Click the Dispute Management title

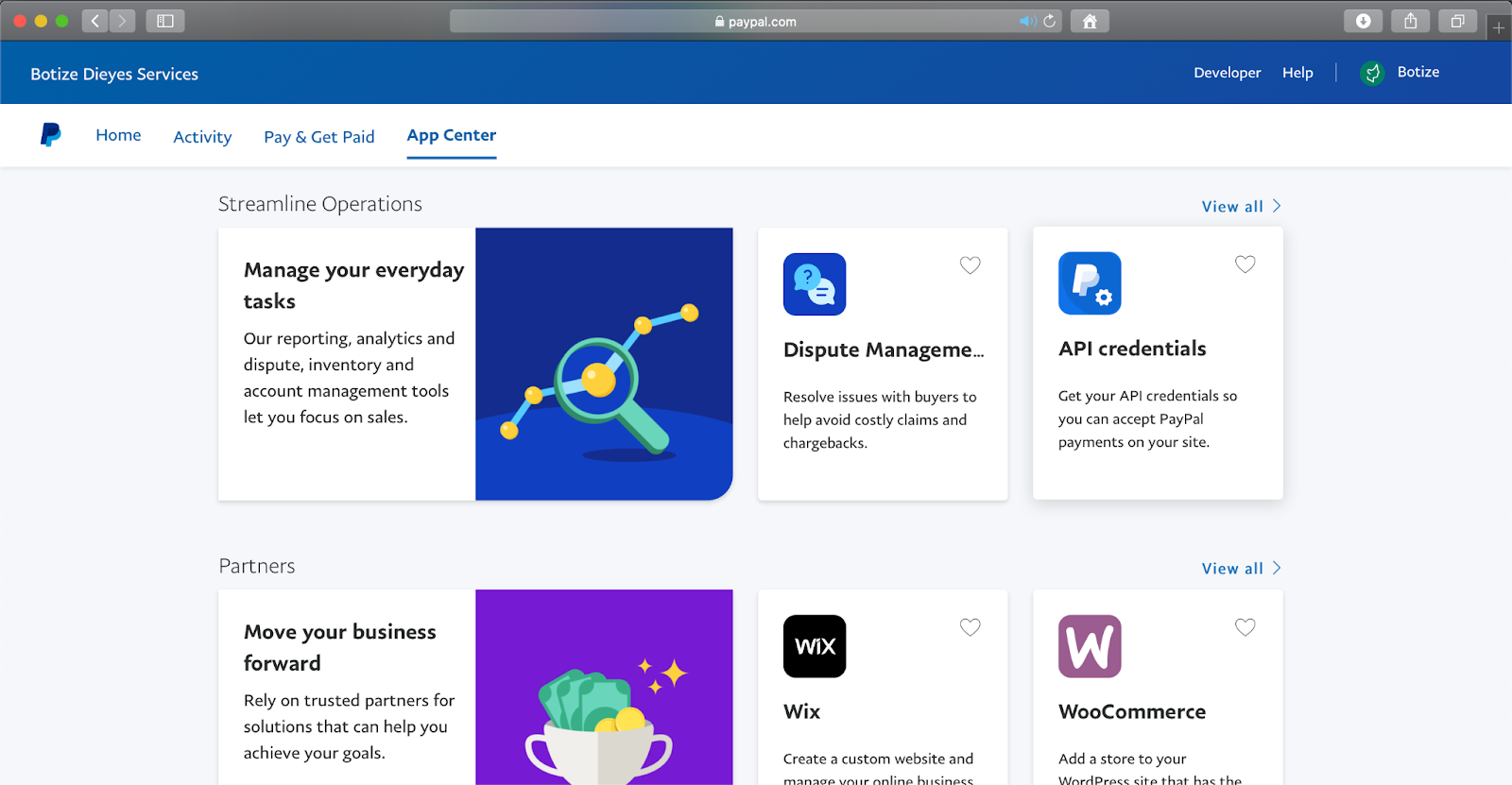coord(884,350)
